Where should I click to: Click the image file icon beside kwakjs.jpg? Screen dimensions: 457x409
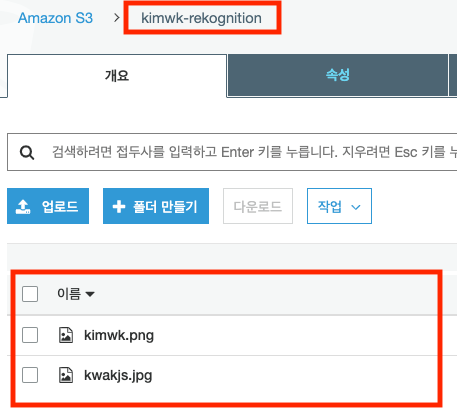coord(66,375)
